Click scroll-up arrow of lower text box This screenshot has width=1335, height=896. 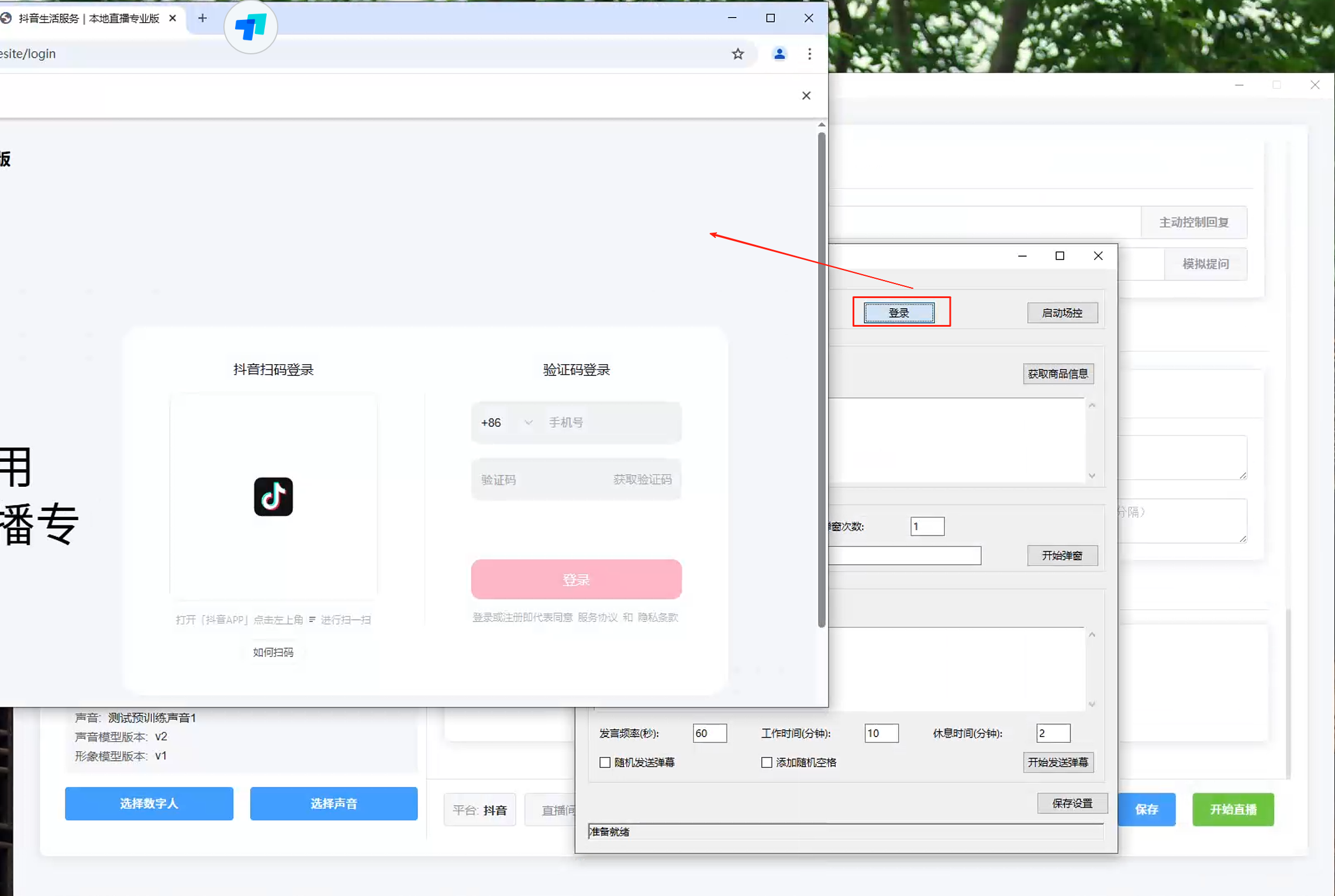coord(1092,635)
